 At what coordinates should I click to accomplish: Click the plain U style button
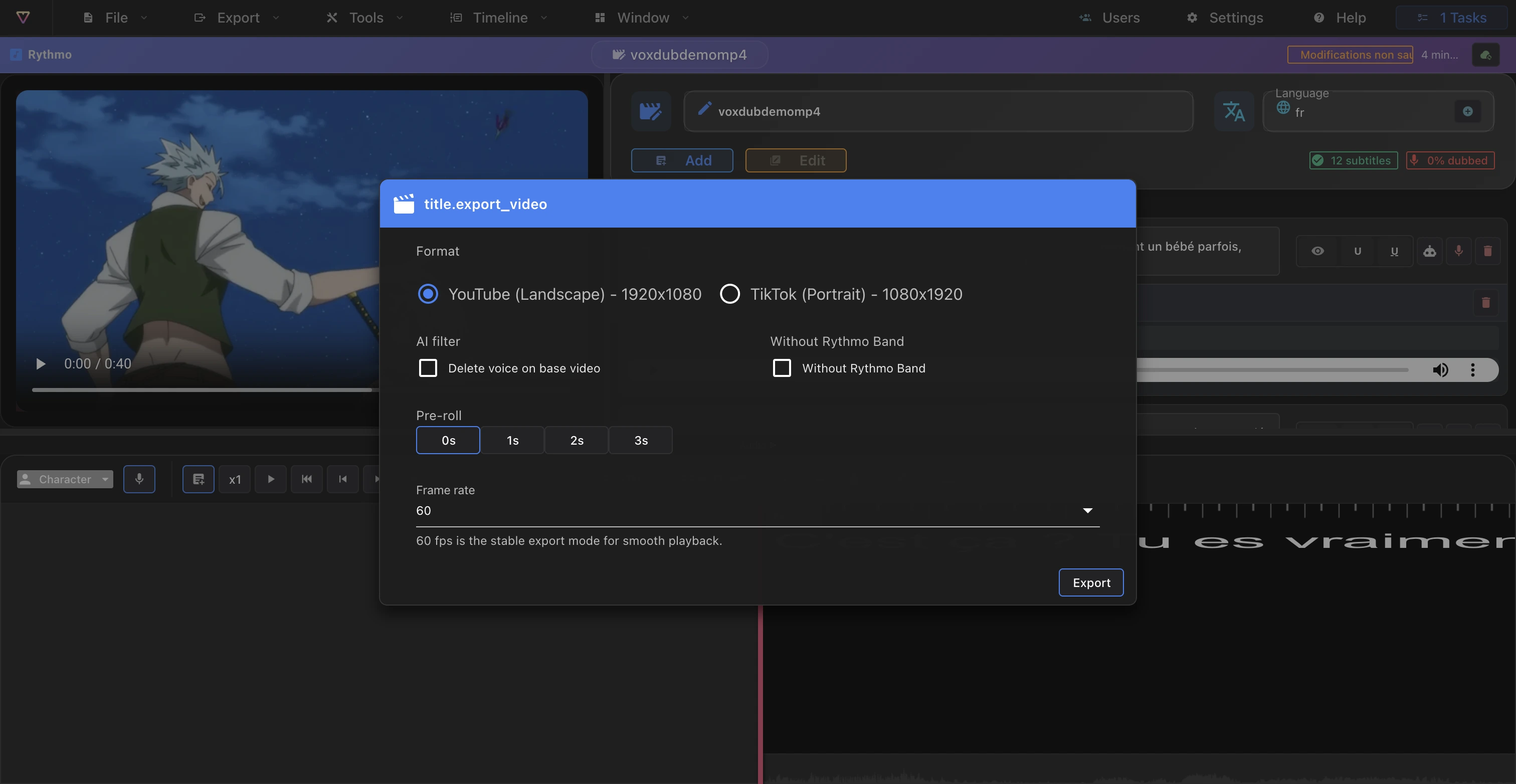[x=1357, y=251]
